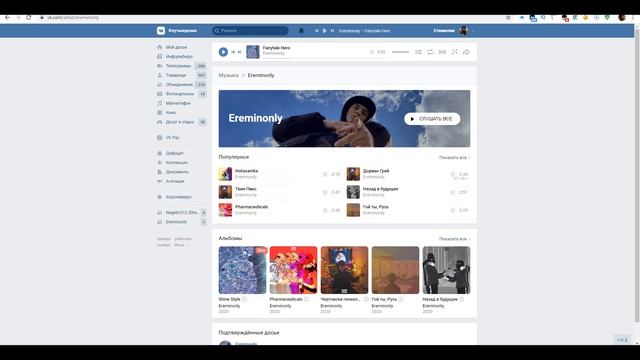The width and height of the screenshot is (640, 360).
Task: Toggle the broadcast icon in the player
Action: (442, 52)
